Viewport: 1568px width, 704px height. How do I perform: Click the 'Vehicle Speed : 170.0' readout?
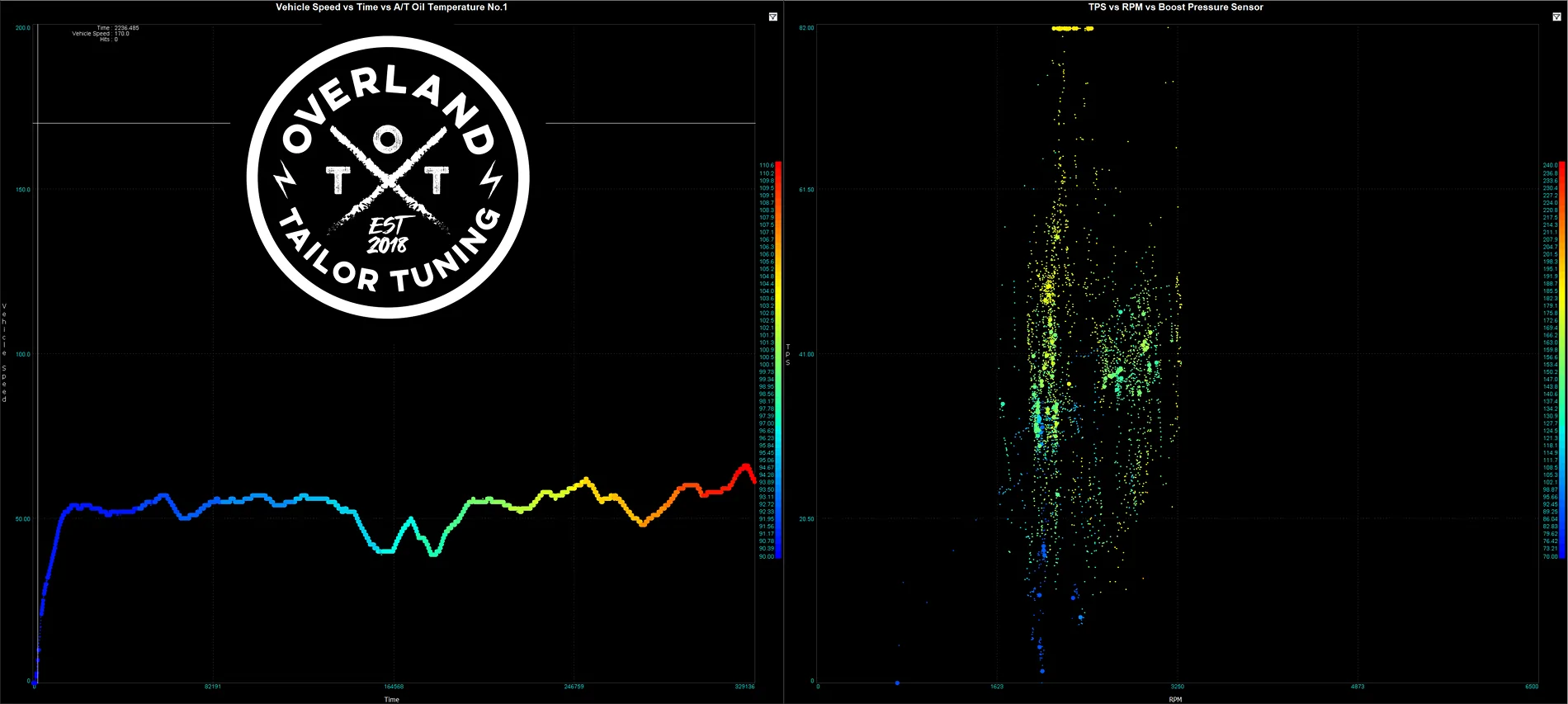point(101,34)
